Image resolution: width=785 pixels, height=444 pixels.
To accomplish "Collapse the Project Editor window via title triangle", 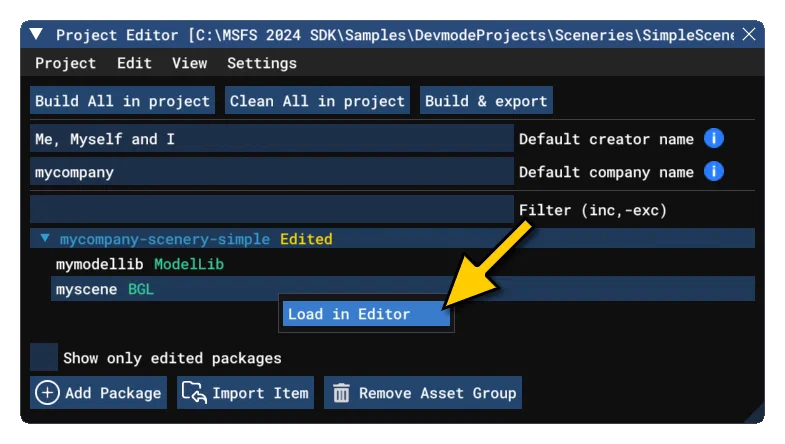I will [x=36, y=34].
